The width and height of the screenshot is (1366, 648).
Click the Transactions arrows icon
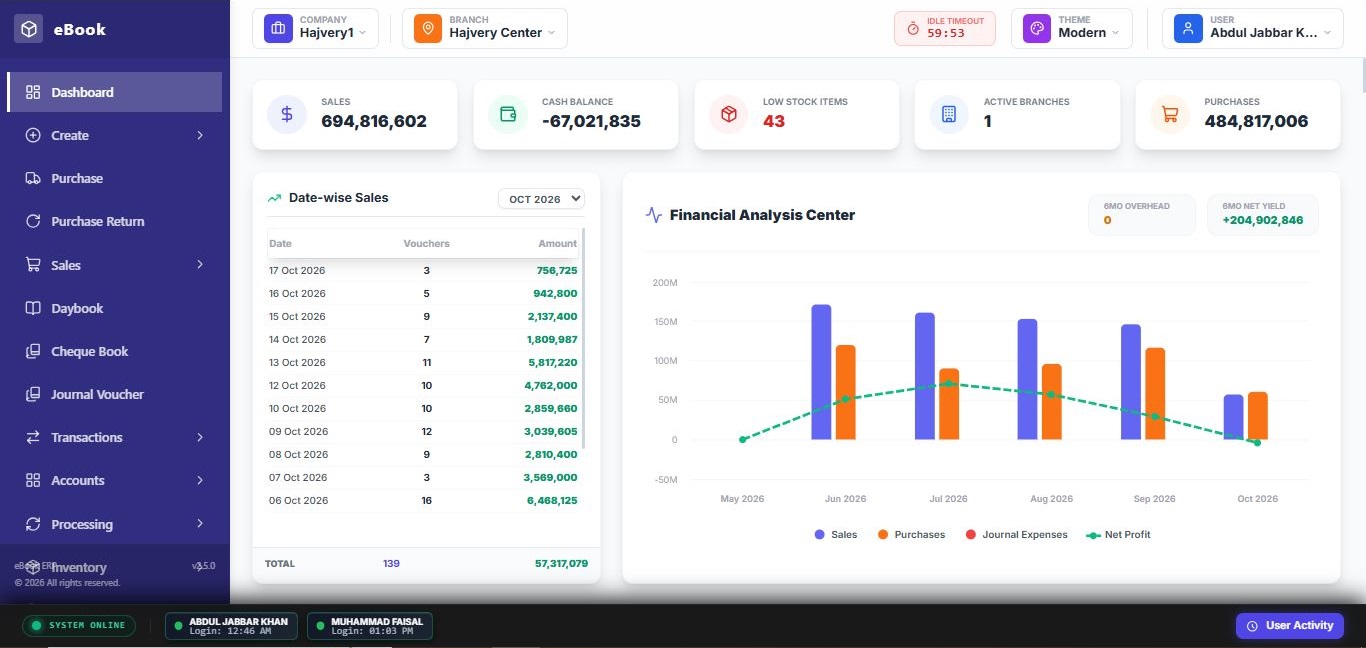click(33, 437)
